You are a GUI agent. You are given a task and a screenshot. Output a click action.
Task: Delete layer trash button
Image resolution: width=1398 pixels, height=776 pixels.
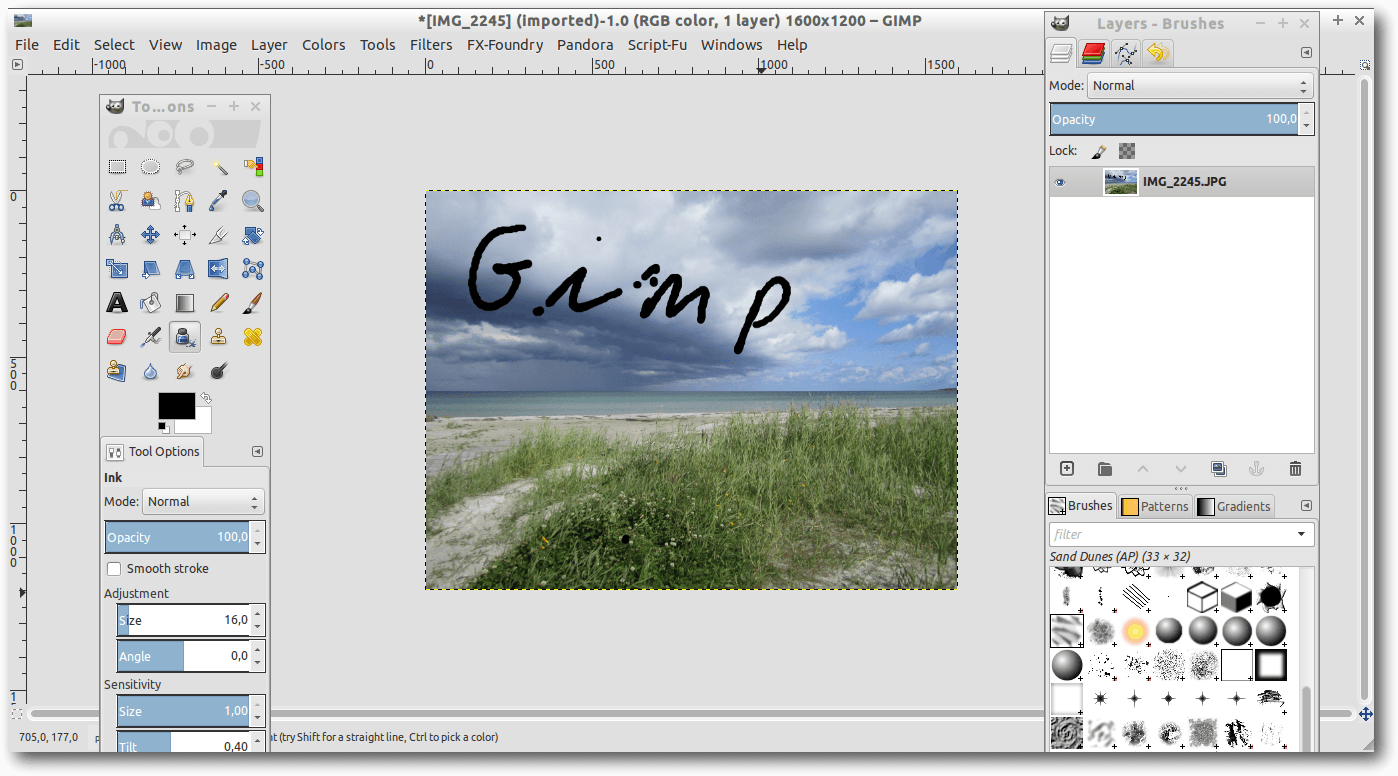(x=1295, y=468)
